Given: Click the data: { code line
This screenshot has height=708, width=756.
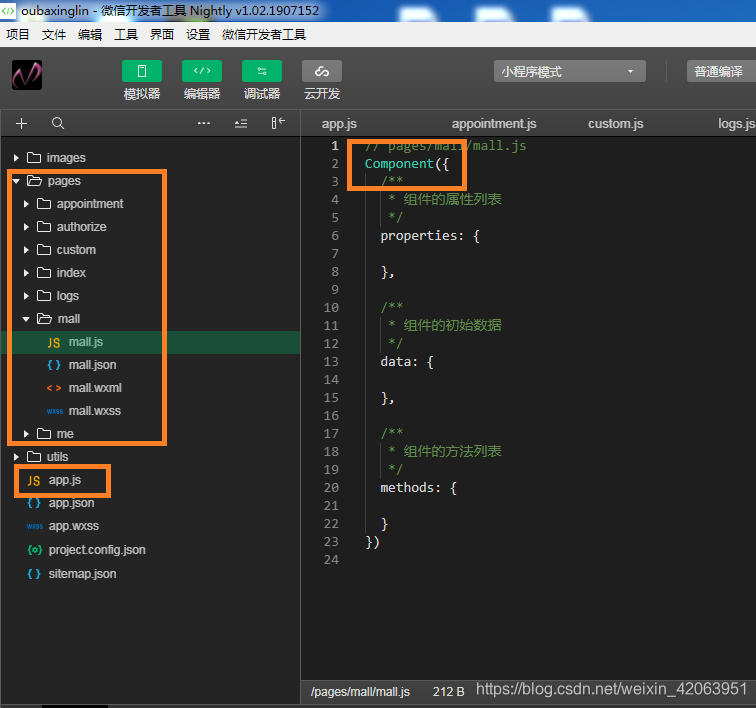Looking at the screenshot, I should pyautogui.click(x=406, y=362).
